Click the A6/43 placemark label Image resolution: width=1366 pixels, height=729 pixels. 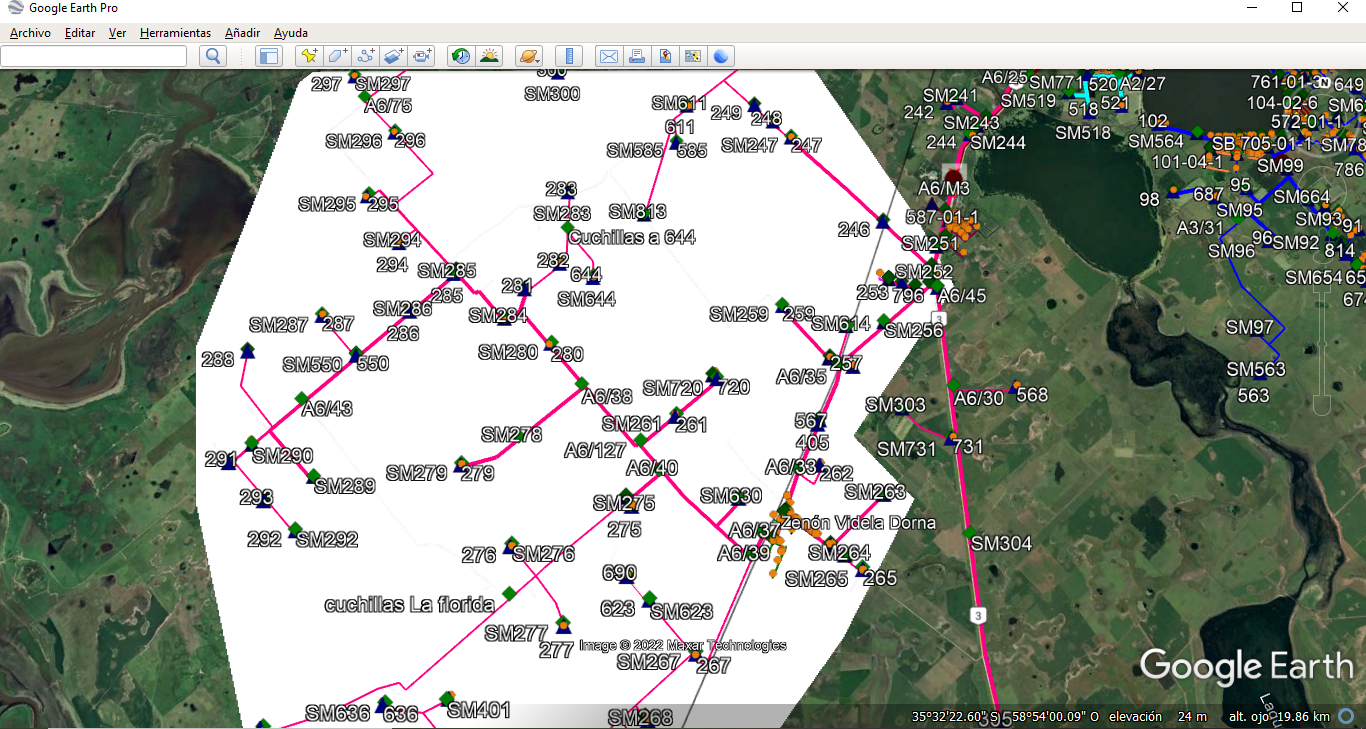(327, 408)
